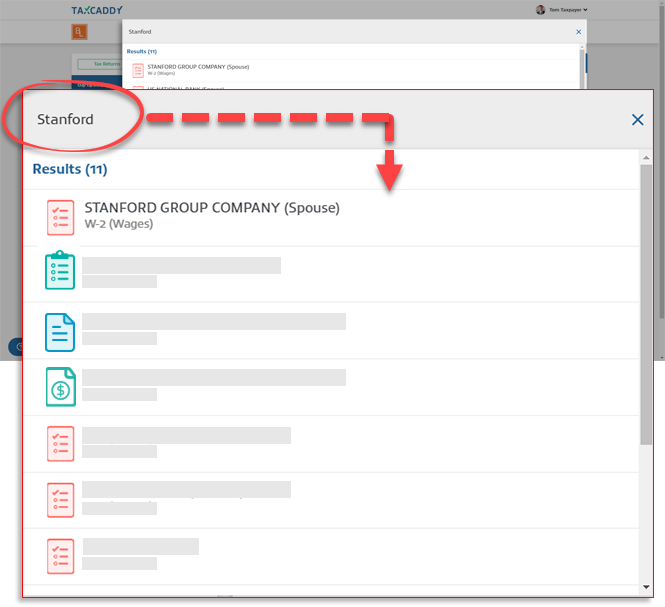Viewport: 665px width, 607px height.
Task: Click the small Results (11) label in background
Action: [x=142, y=51]
